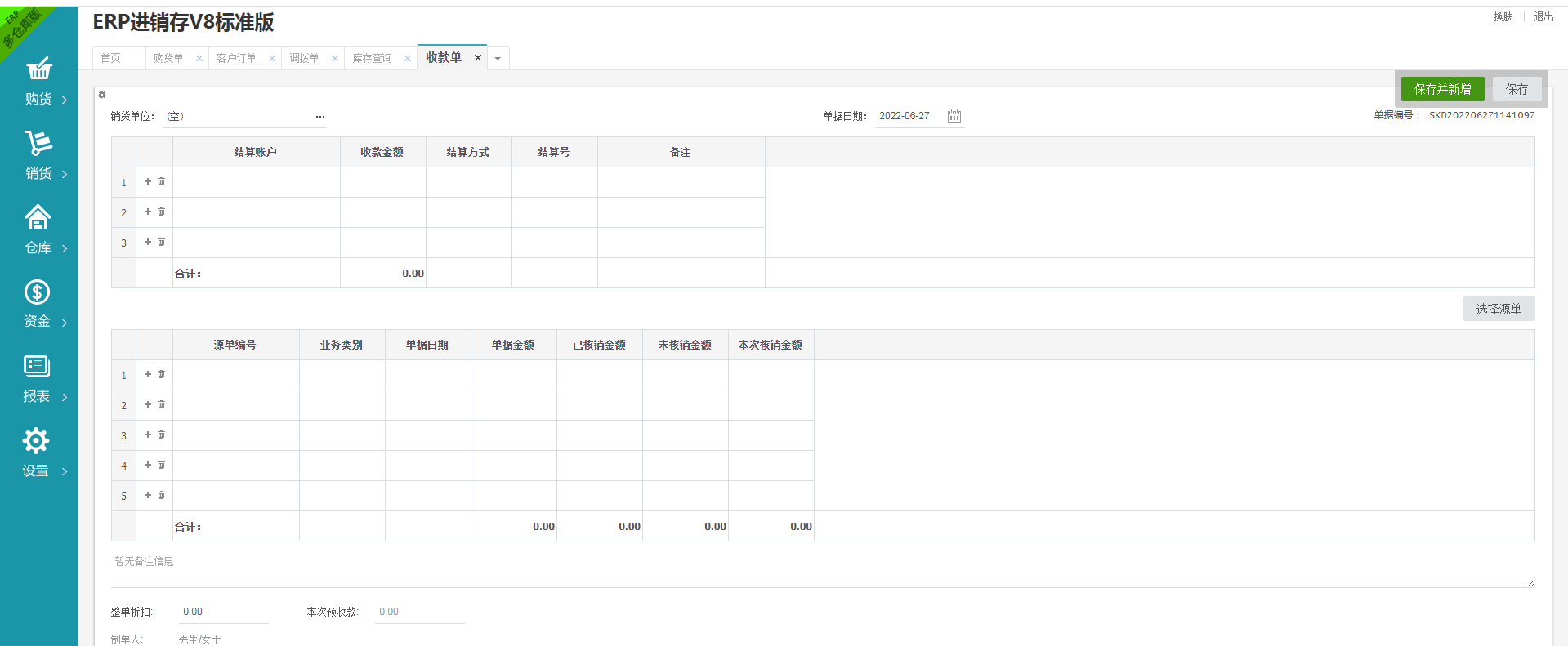Click document number SKD202206271141097
Viewport: 1568px width, 646px height.
pyautogui.click(x=1481, y=115)
